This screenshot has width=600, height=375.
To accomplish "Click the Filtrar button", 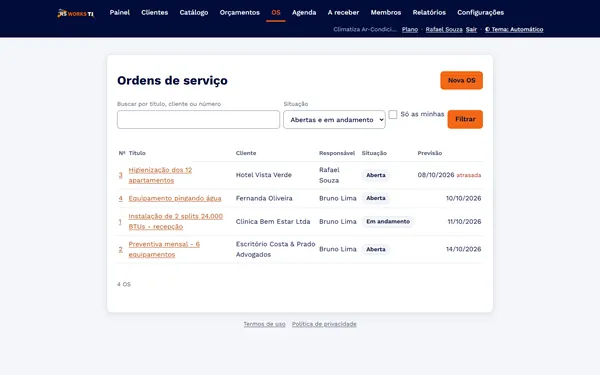I will pos(465,119).
